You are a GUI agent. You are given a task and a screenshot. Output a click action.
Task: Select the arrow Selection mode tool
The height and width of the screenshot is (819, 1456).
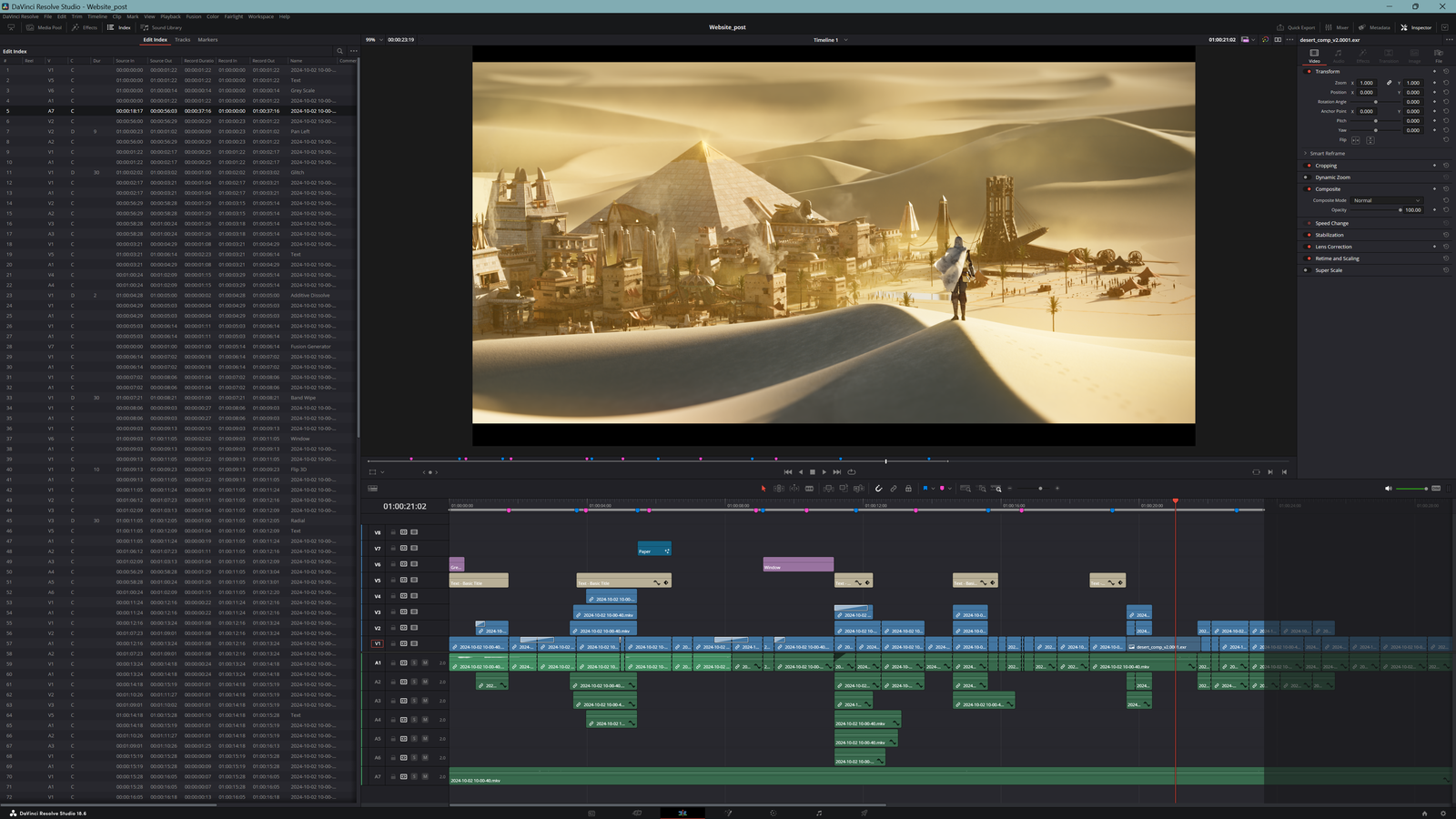(x=763, y=489)
